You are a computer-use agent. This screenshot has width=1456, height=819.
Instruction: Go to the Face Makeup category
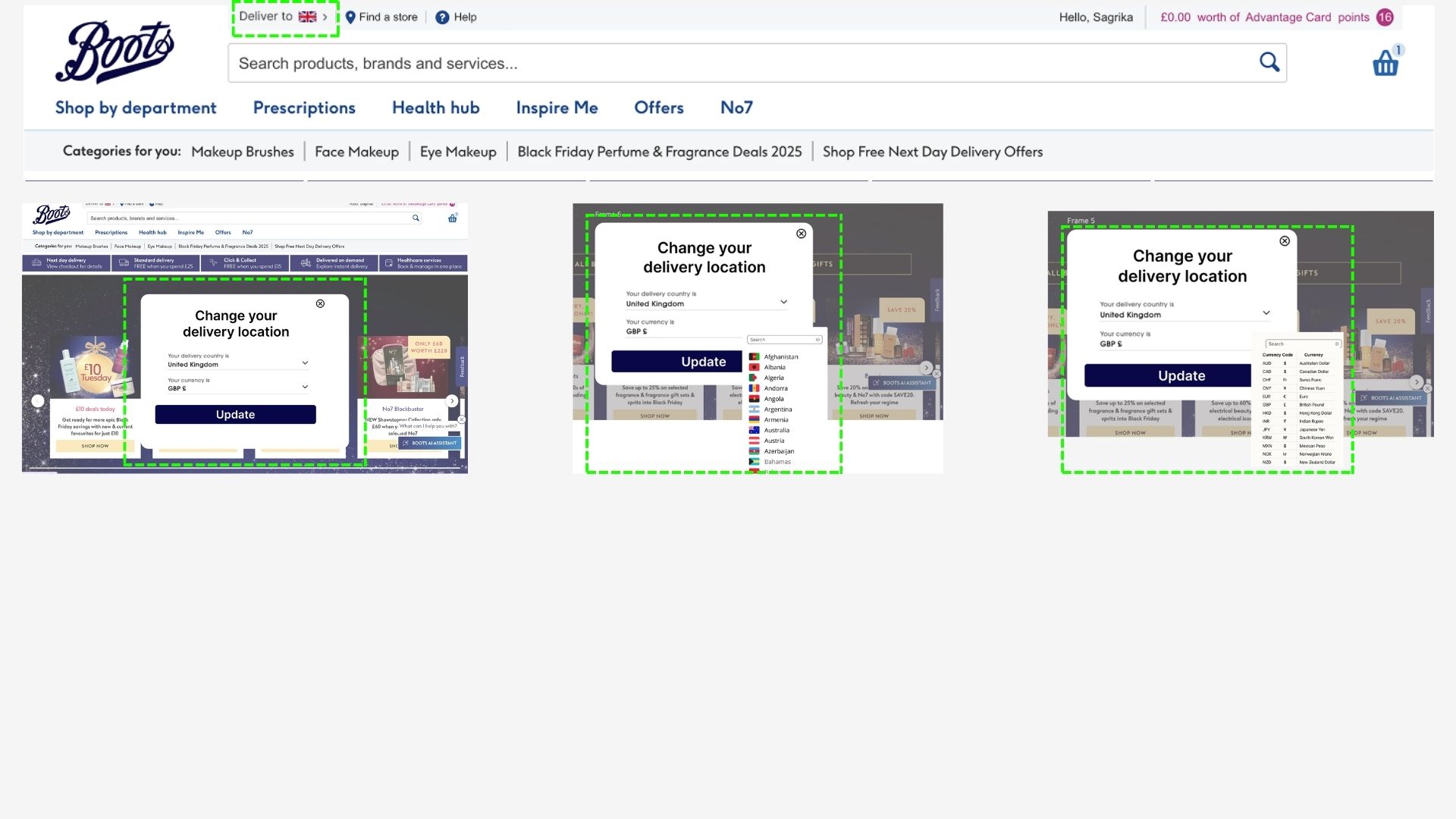(356, 152)
